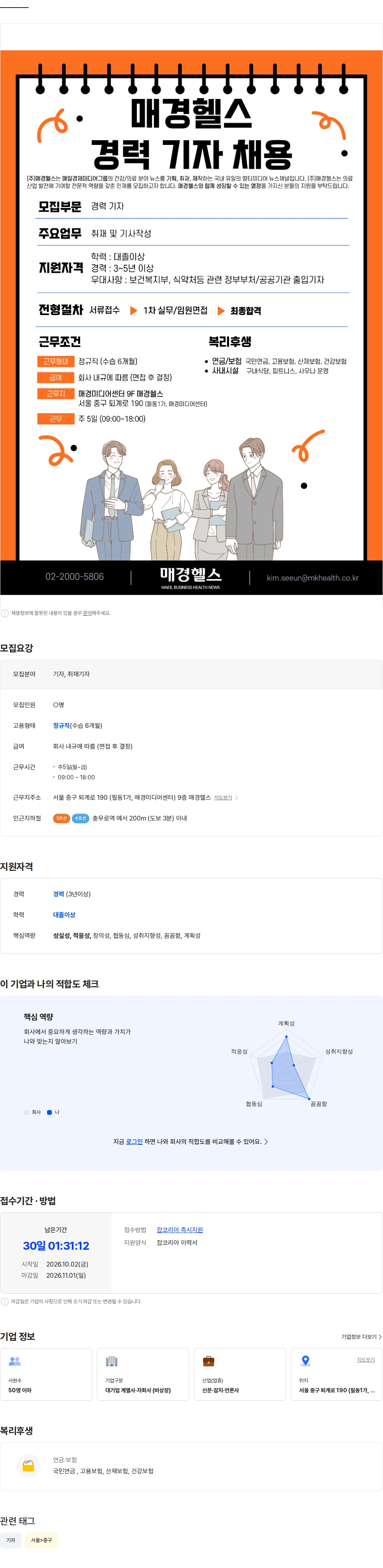
Task: Click the 꼼꼼함 label on the radar chart
Action: (318, 1104)
